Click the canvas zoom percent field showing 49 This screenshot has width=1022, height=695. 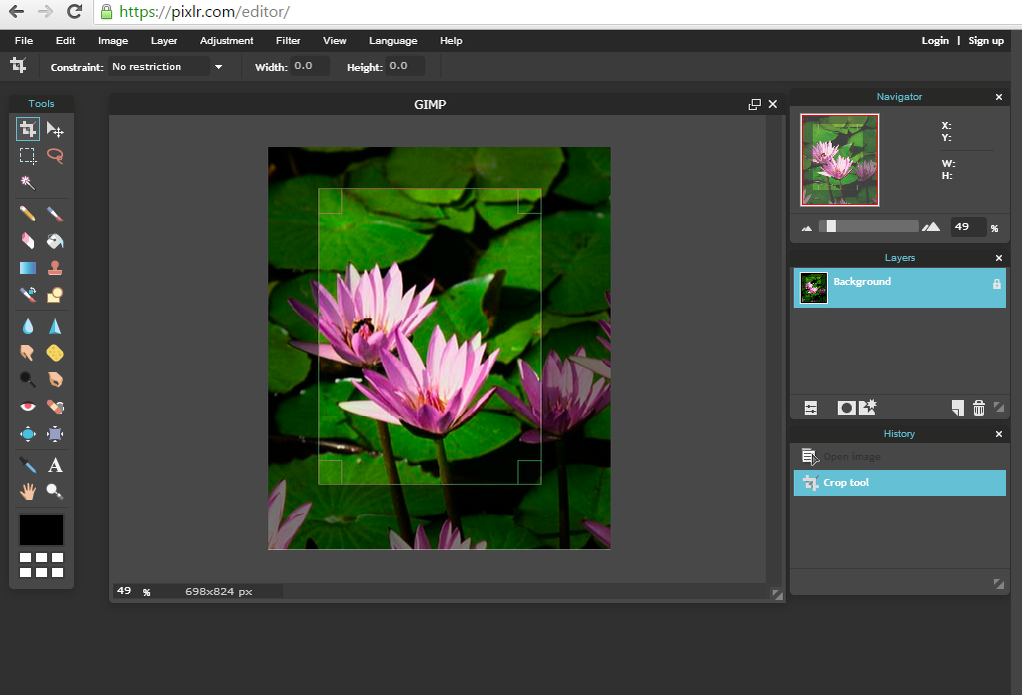tap(124, 591)
